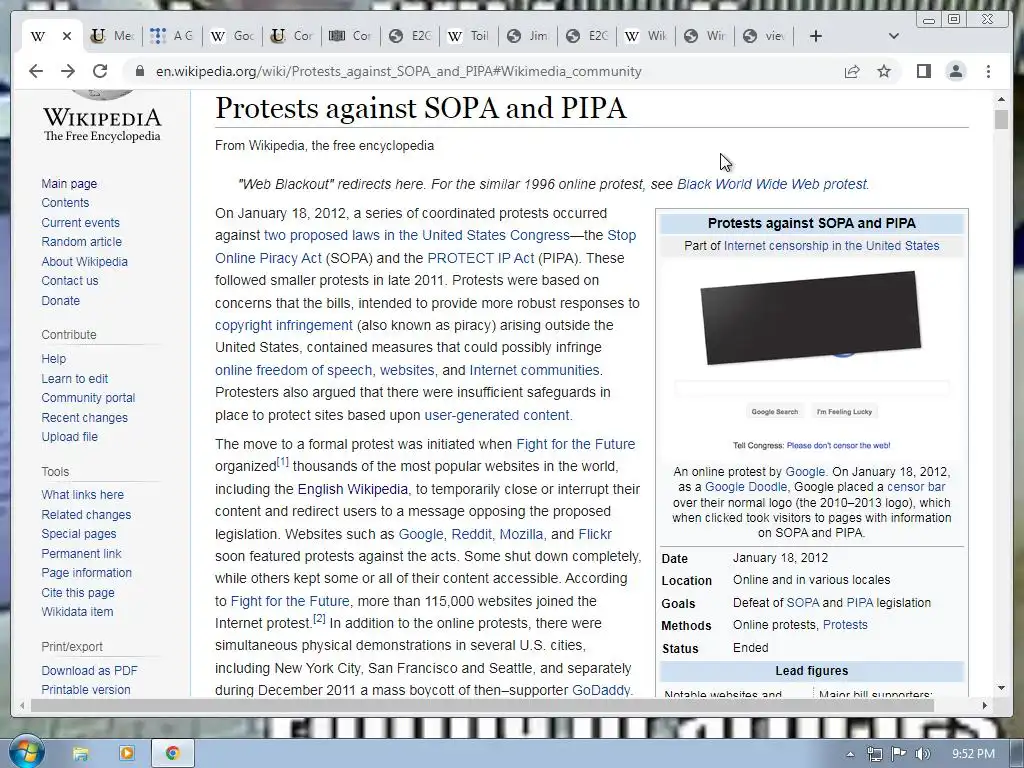Open Wikidata item link
Screen dimensions: 1024x768
77,612
